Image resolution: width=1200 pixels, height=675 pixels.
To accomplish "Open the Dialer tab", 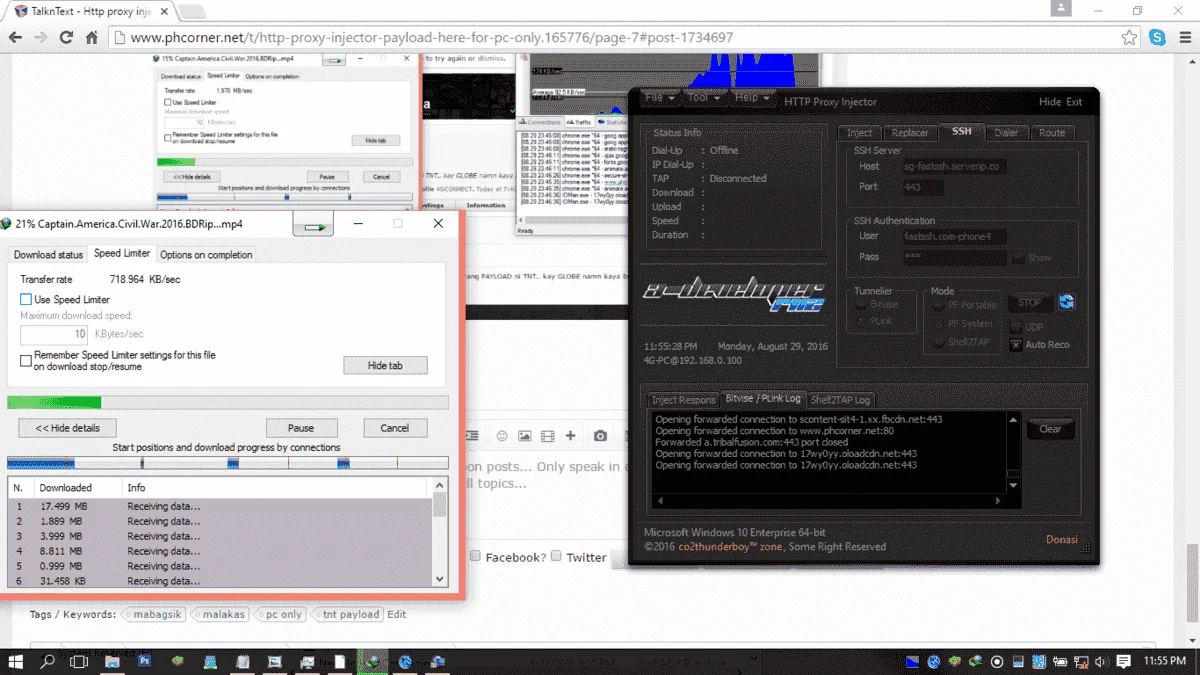I will [1007, 132].
